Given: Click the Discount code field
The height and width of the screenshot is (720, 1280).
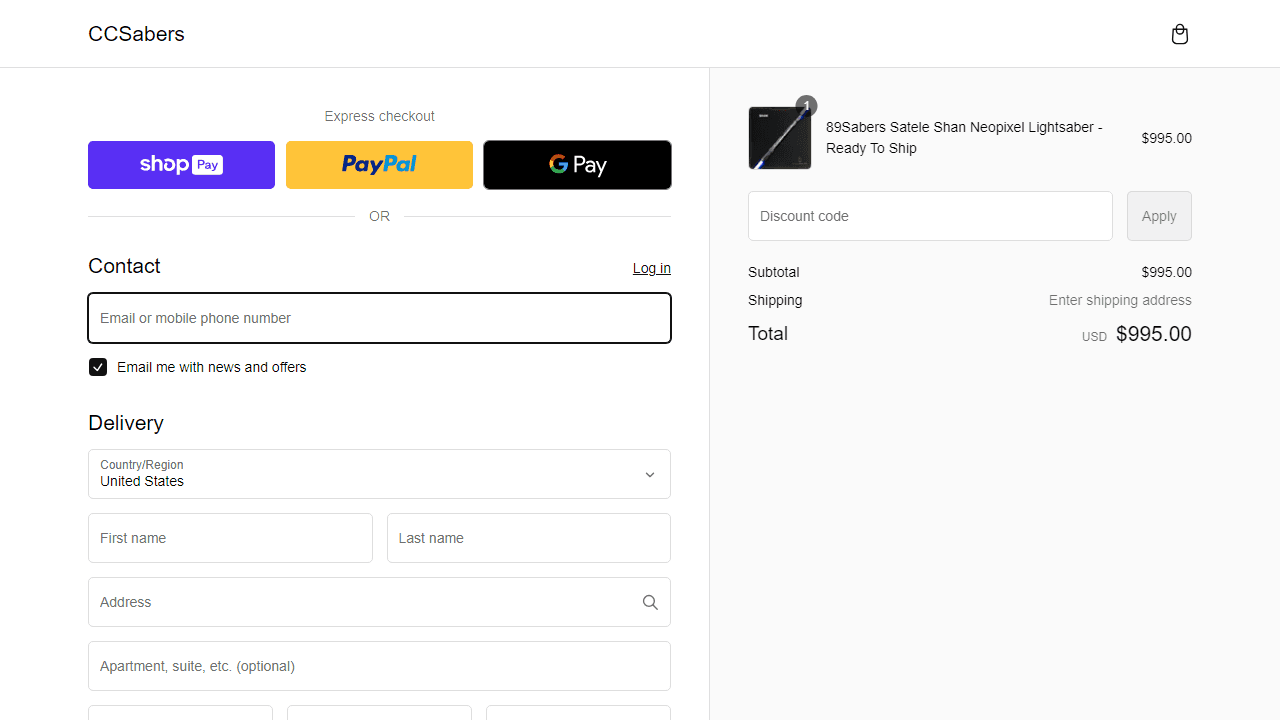Looking at the screenshot, I should pos(930,216).
